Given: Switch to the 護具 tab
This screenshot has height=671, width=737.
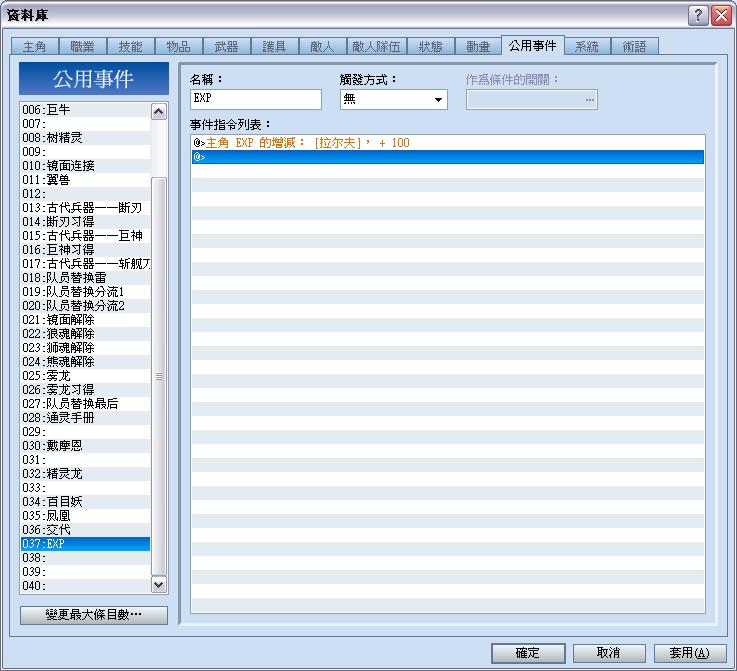Looking at the screenshot, I should [274, 47].
